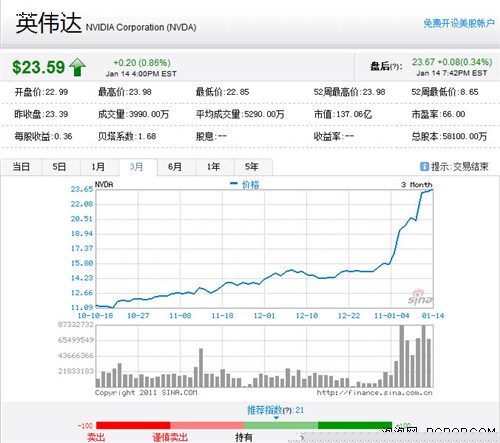Click the 股息 value
Image resolution: width=500 pixels, height=443 pixels.
(211, 136)
